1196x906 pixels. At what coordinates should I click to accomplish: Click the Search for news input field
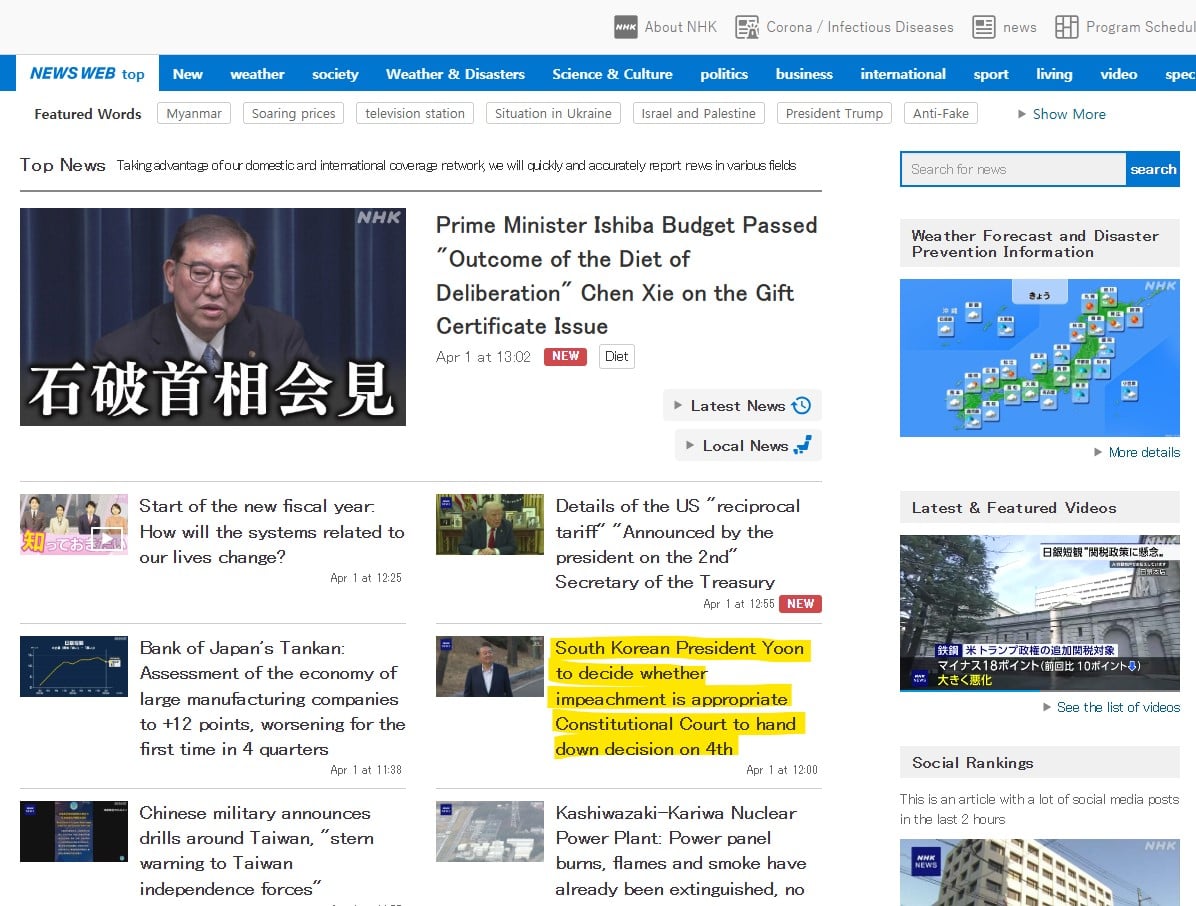1013,169
